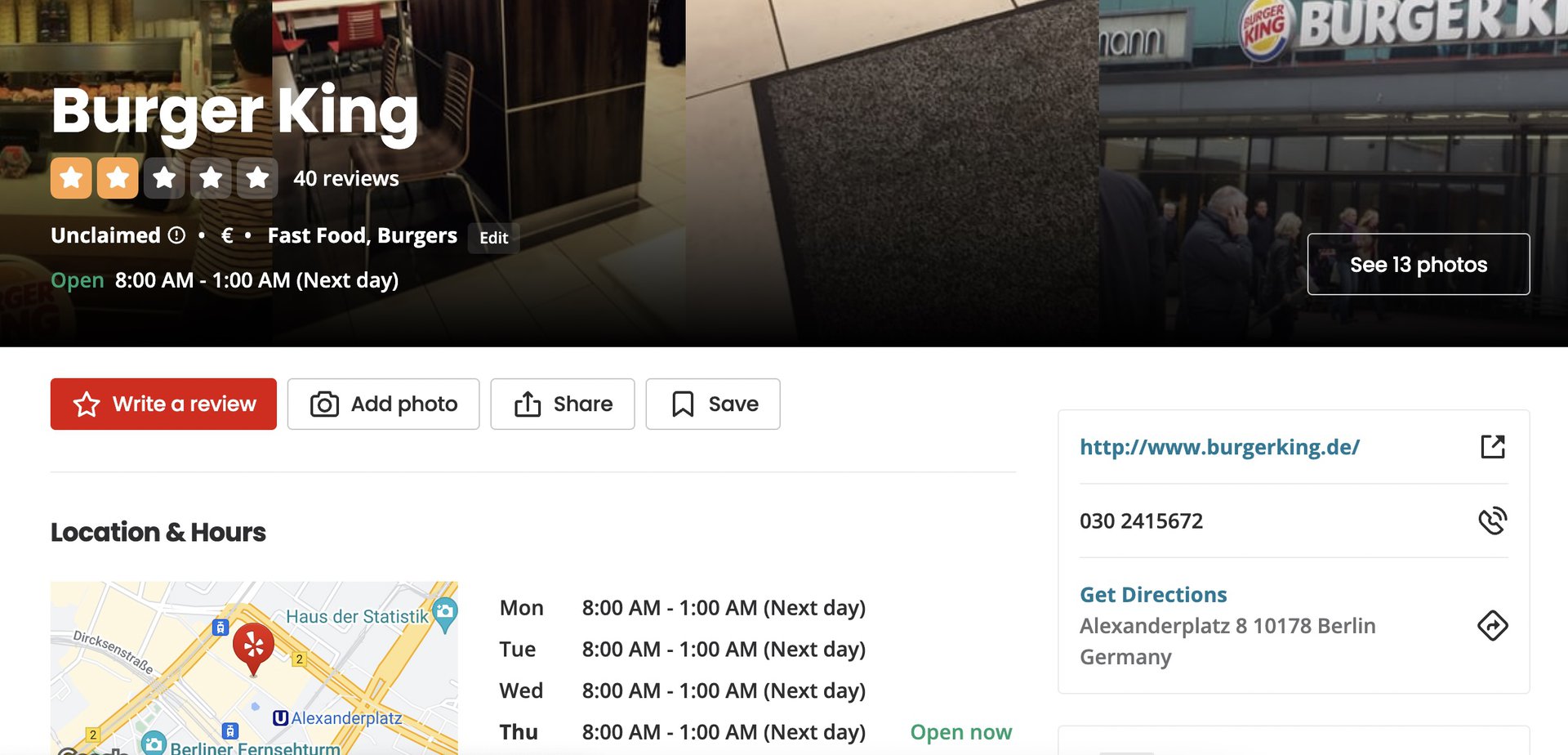
Task: Click the red Yelp map pin
Action: [253, 650]
